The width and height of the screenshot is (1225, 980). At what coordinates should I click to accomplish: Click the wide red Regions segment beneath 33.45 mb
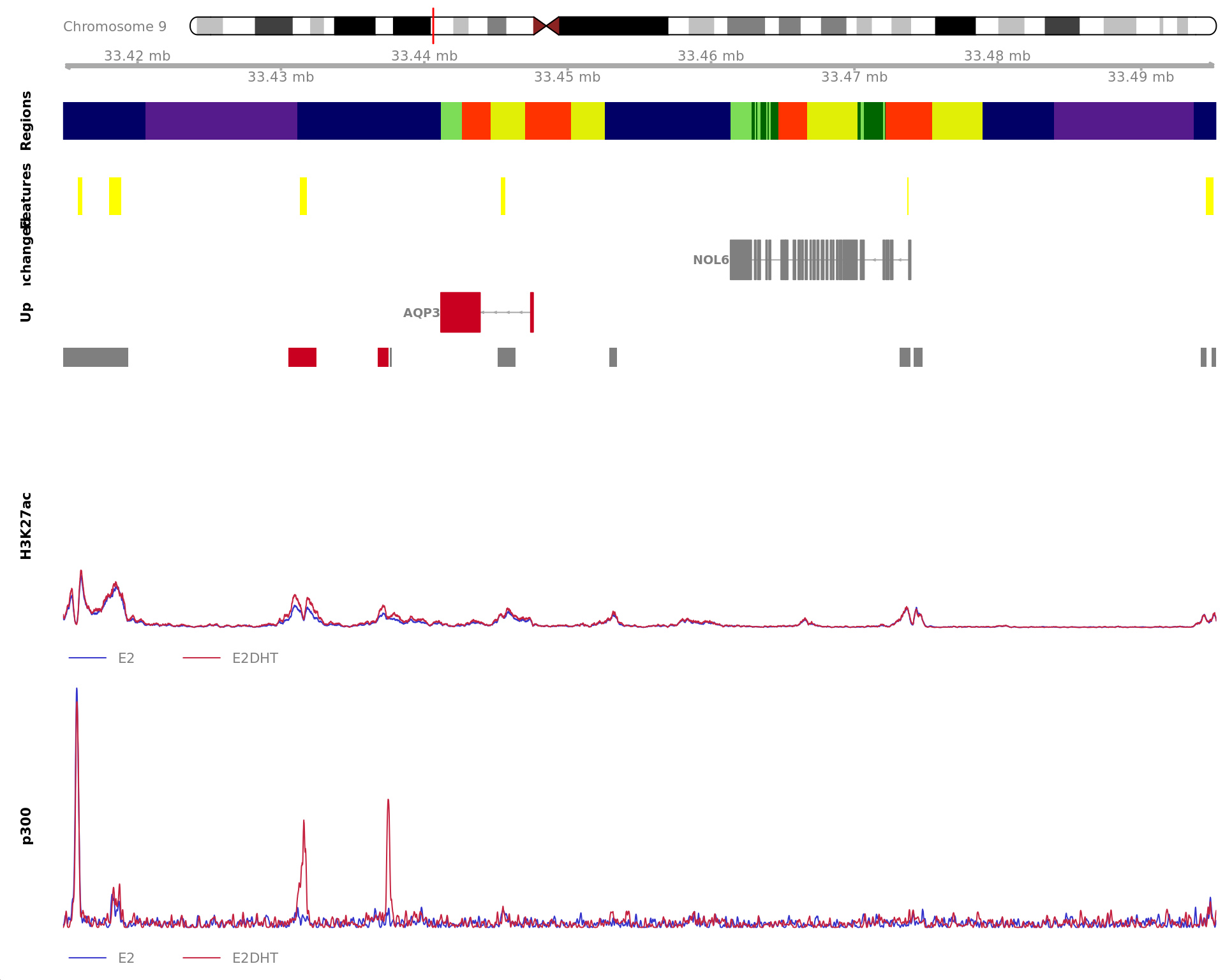[x=548, y=121]
